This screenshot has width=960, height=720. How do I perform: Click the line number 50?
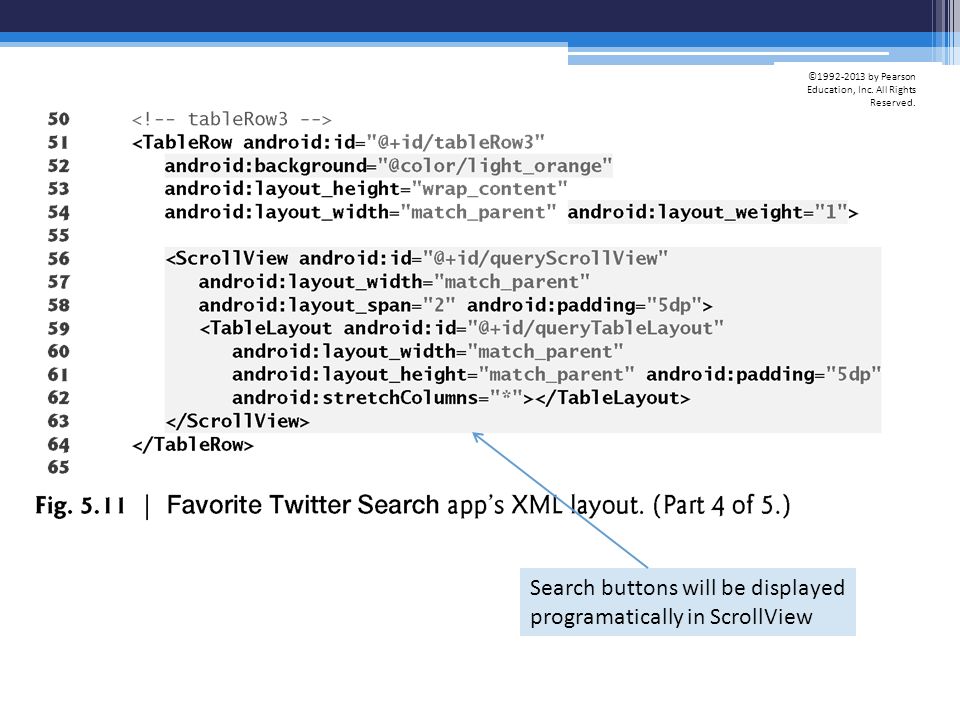pyautogui.click(x=59, y=119)
